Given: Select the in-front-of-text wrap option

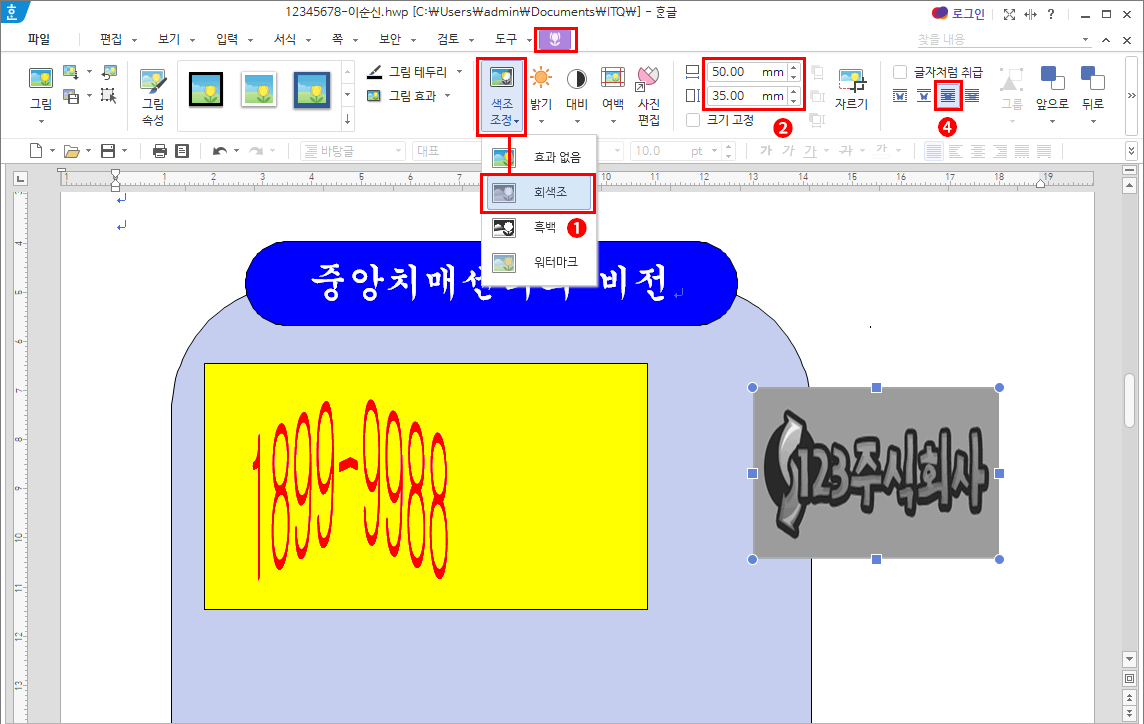Looking at the screenshot, I should [x=948, y=96].
